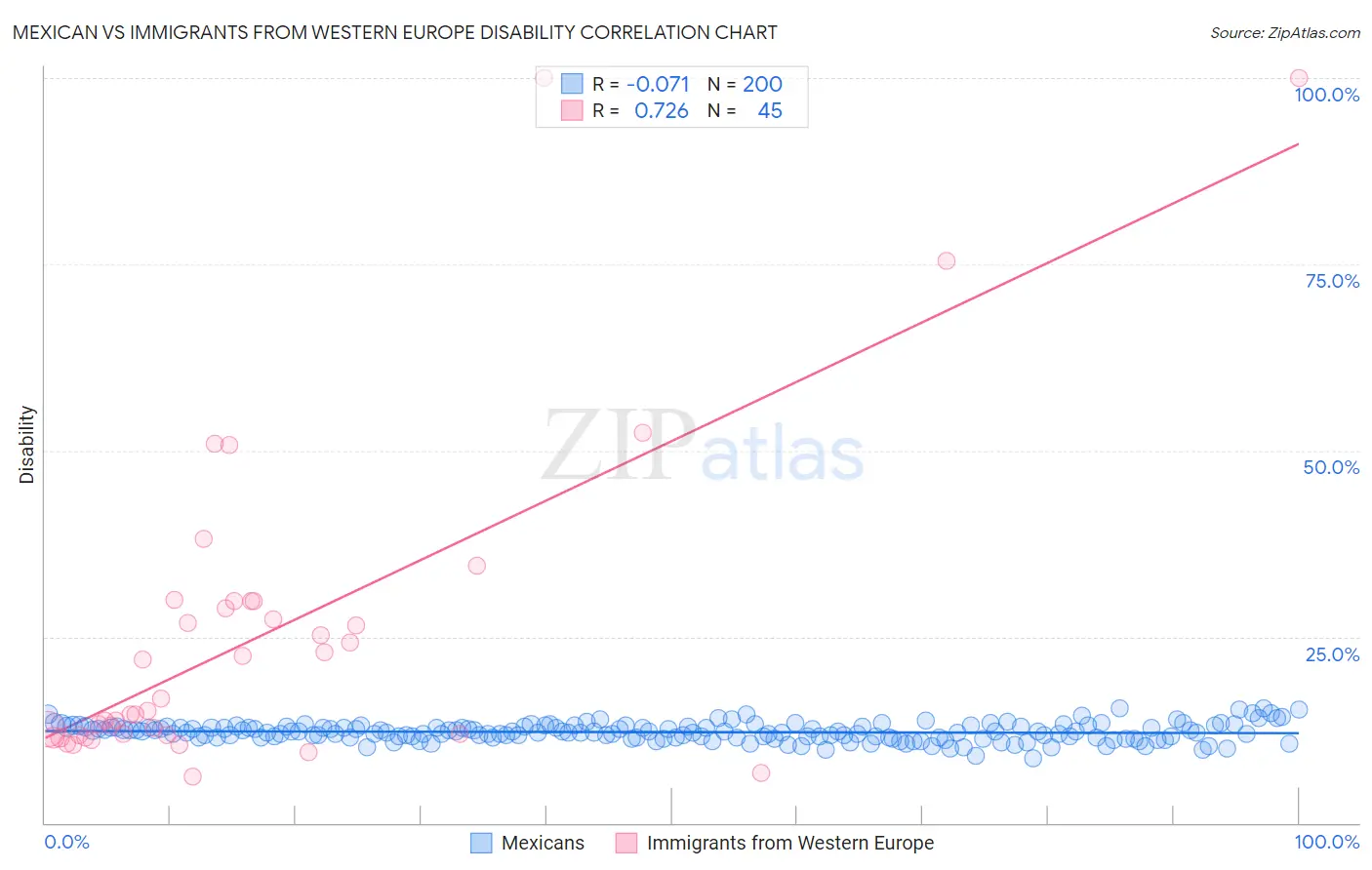1372x870 pixels.
Task: Click the blue Mexicans legend swatch
Action: (481, 843)
